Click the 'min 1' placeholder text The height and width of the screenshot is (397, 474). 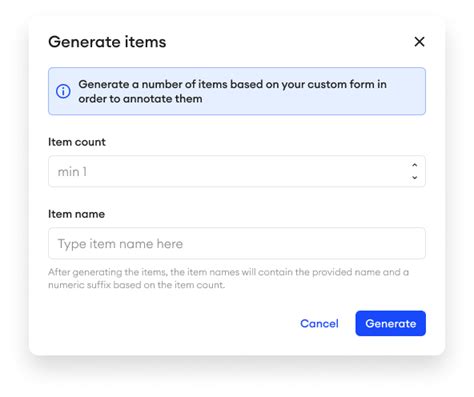point(72,172)
